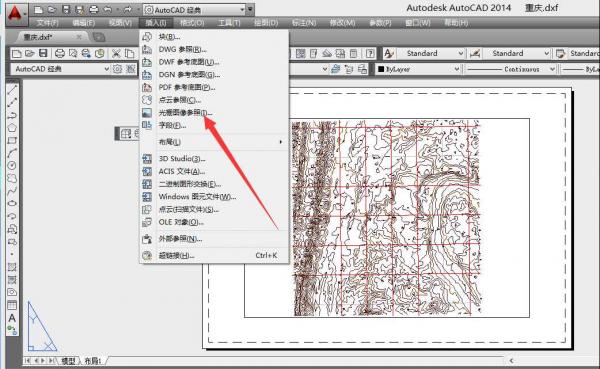600x369 pixels.
Task: Click the Cut scissors icon in the standard toolbar
Action: tap(116, 53)
